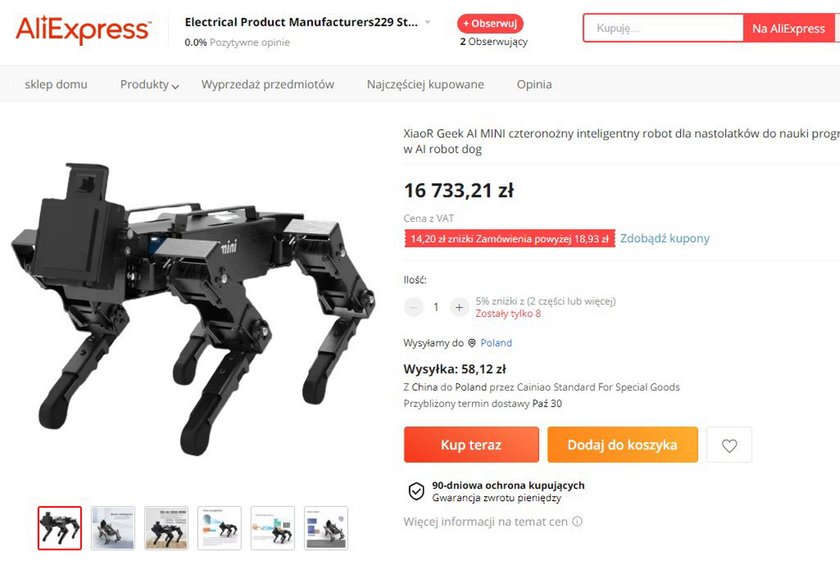Click the buyer protection shield icon

coord(416,491)
